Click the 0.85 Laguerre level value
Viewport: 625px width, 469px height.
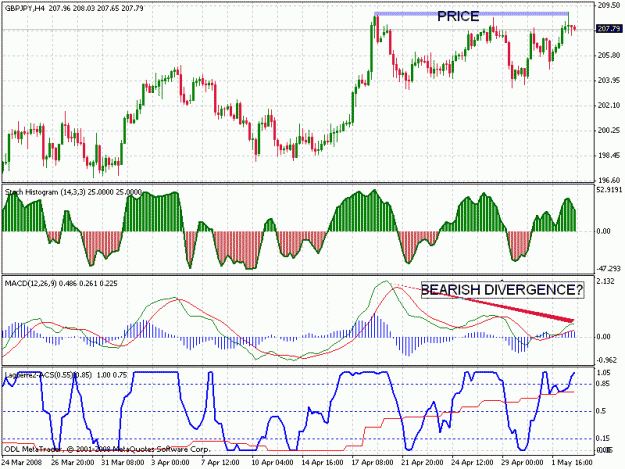click(605, 384)
